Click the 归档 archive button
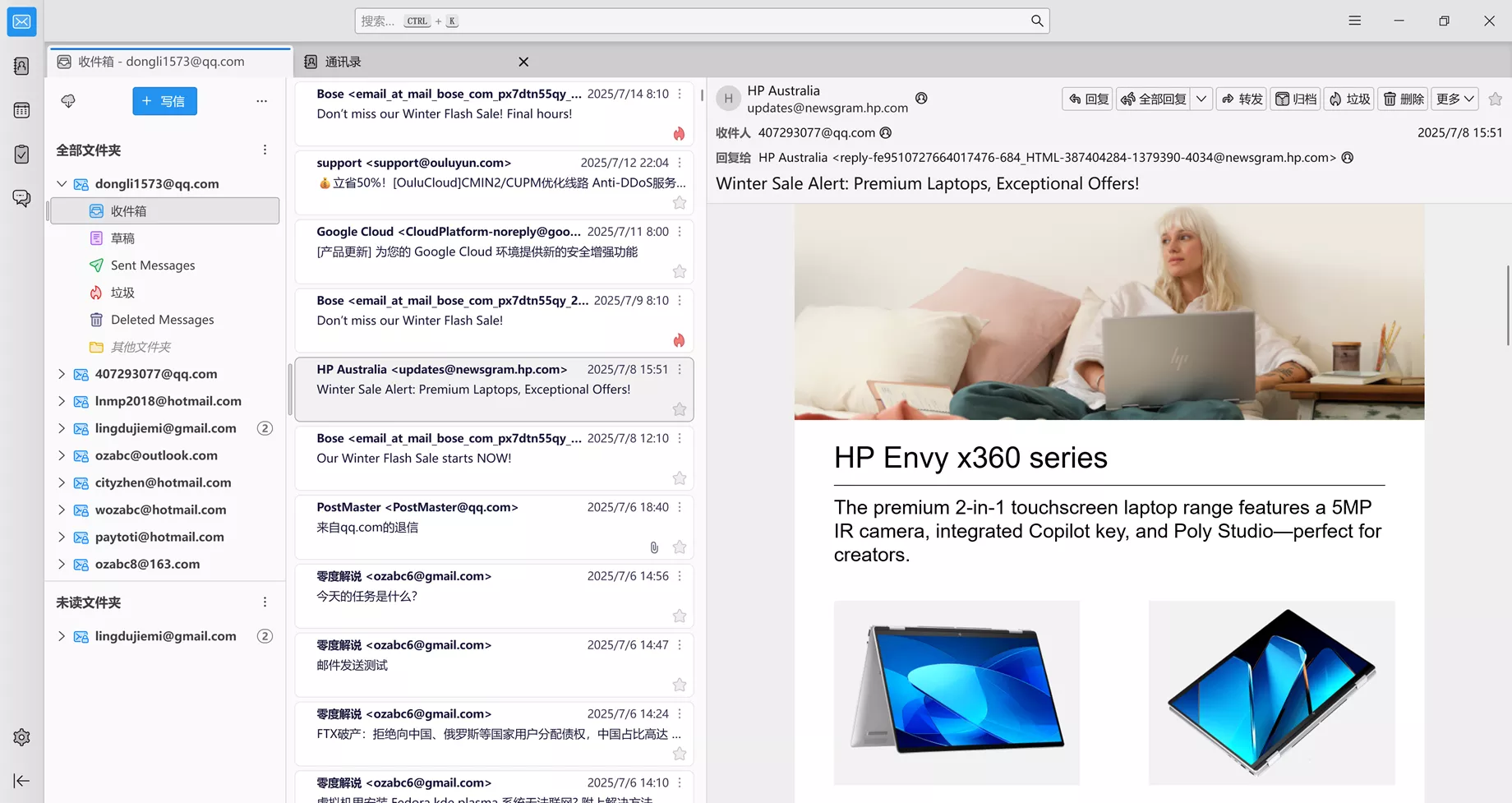 1295,99
